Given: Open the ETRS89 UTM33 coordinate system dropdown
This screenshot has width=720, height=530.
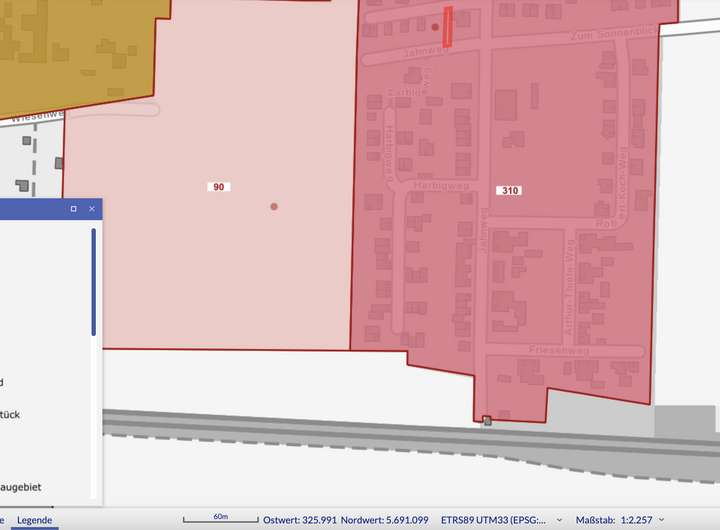Looking at the screenshot, I should pyautogui.click(x=558, y=521).
